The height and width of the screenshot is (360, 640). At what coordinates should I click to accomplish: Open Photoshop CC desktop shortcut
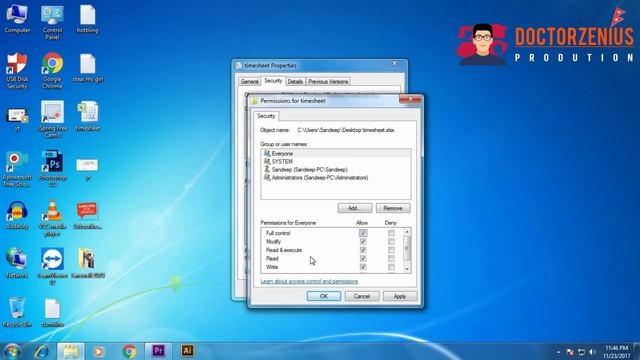point(52,169)
